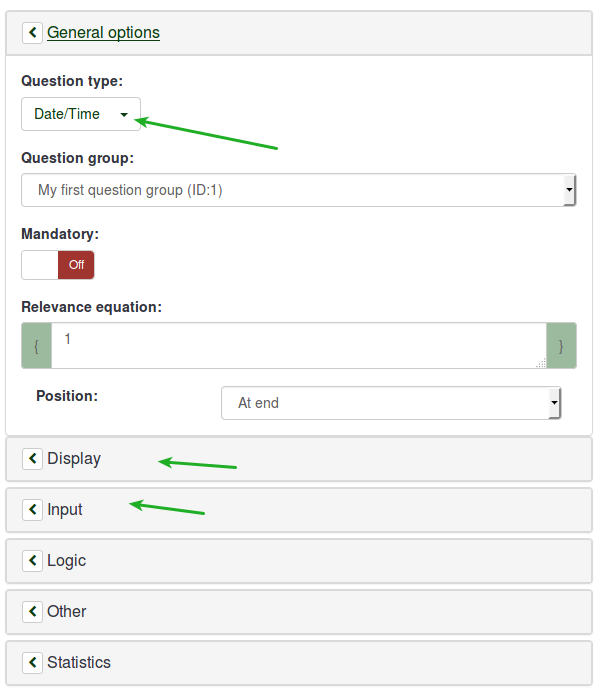
Task: Expand the Display panel heading
Action: coord(74,459)
